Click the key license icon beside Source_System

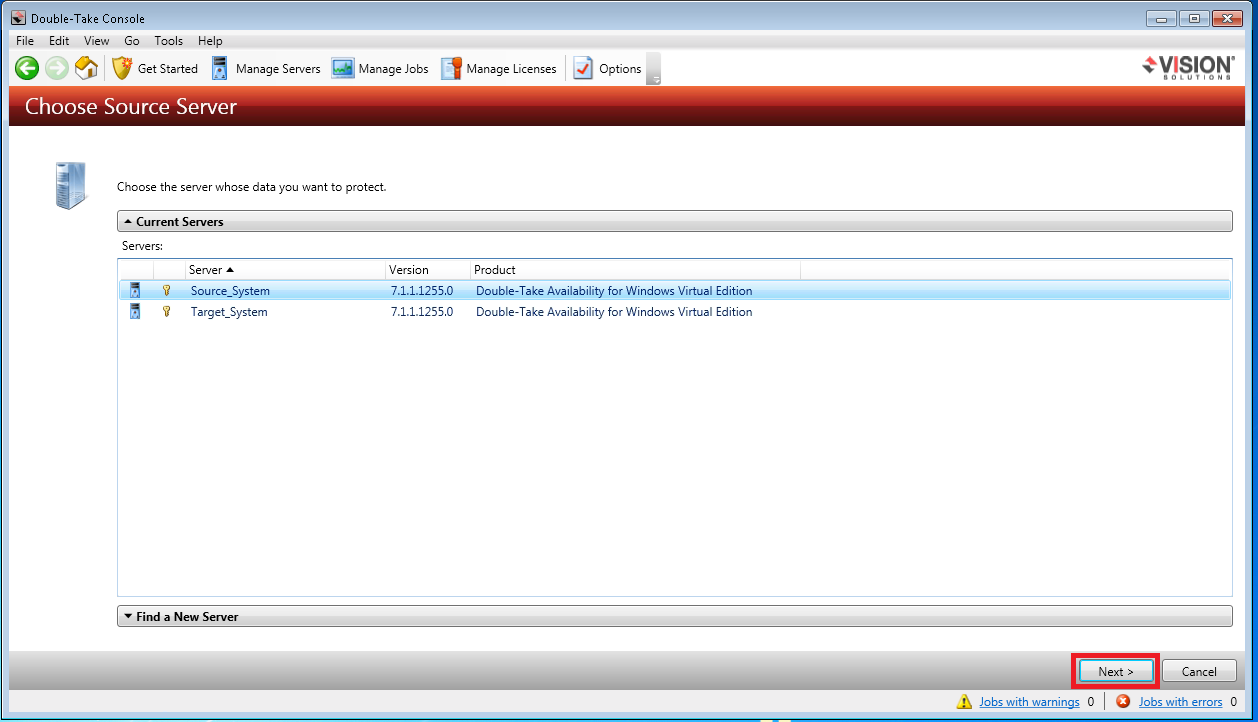pyautogui.click(x=167, y=291)
